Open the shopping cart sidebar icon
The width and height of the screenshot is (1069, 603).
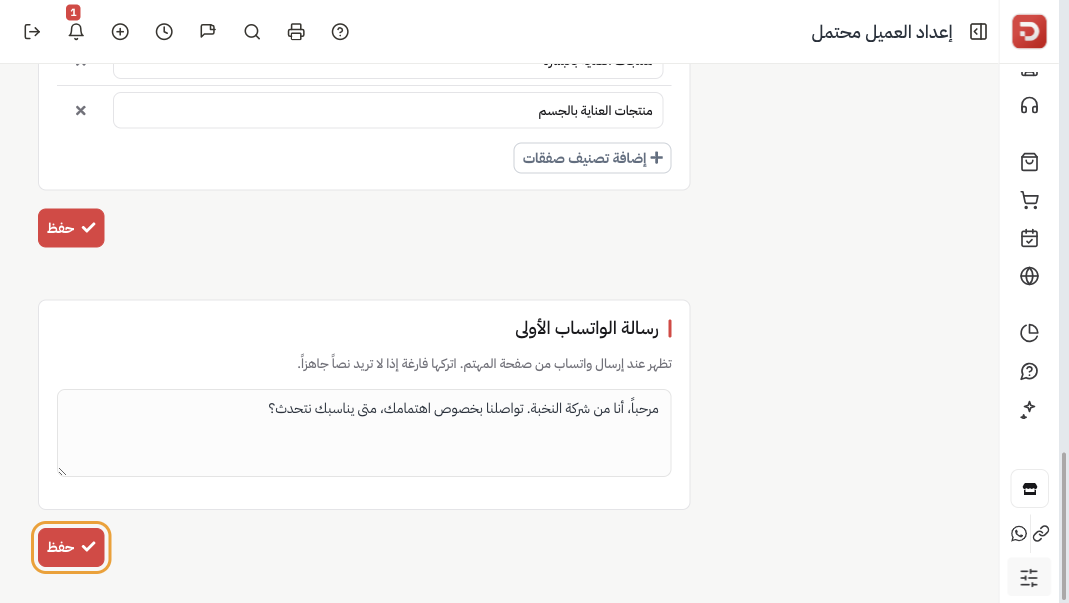click(1029, 200)
